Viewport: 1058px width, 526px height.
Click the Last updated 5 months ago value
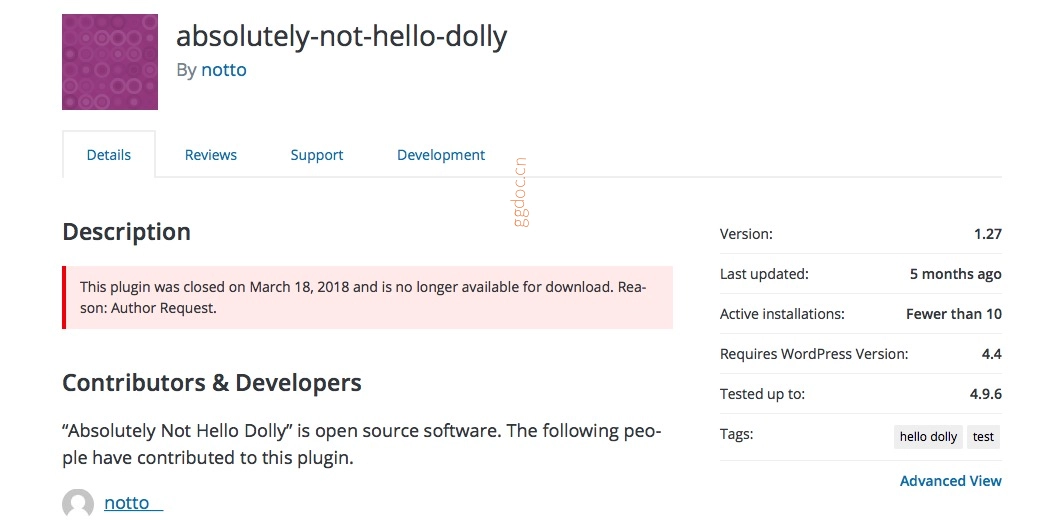pos(955,274)
